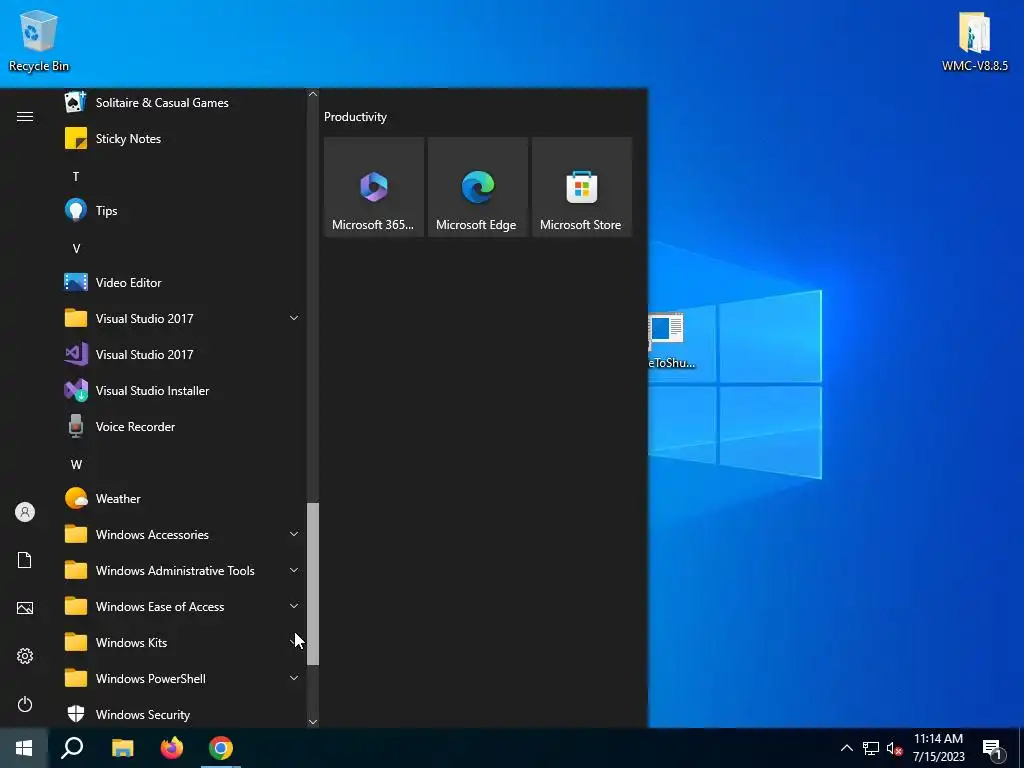
Task: Open Settings gear in Start sidebar
Action: coord(25,656)
